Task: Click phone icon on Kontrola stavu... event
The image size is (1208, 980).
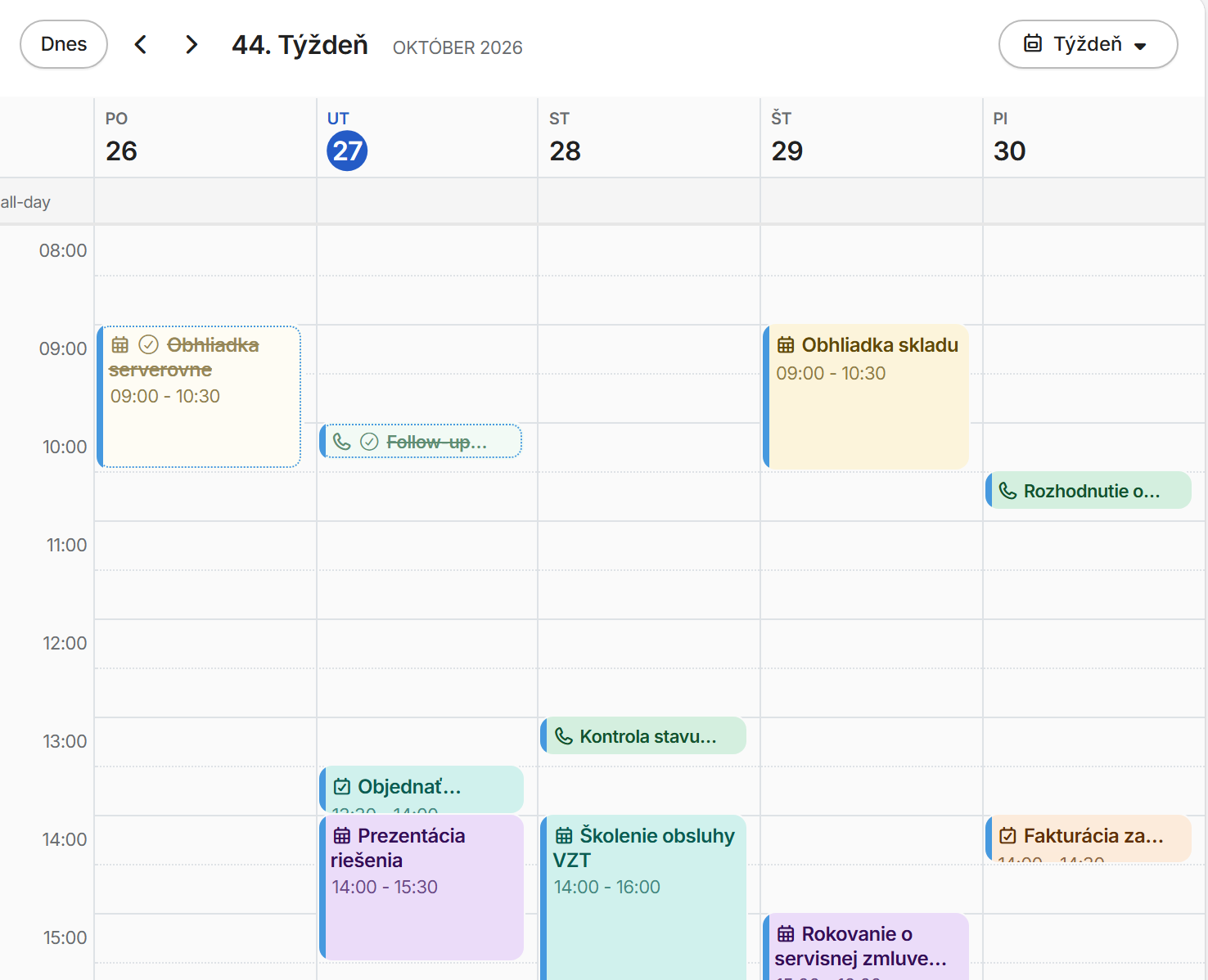Action: click(x=564, y=736)
